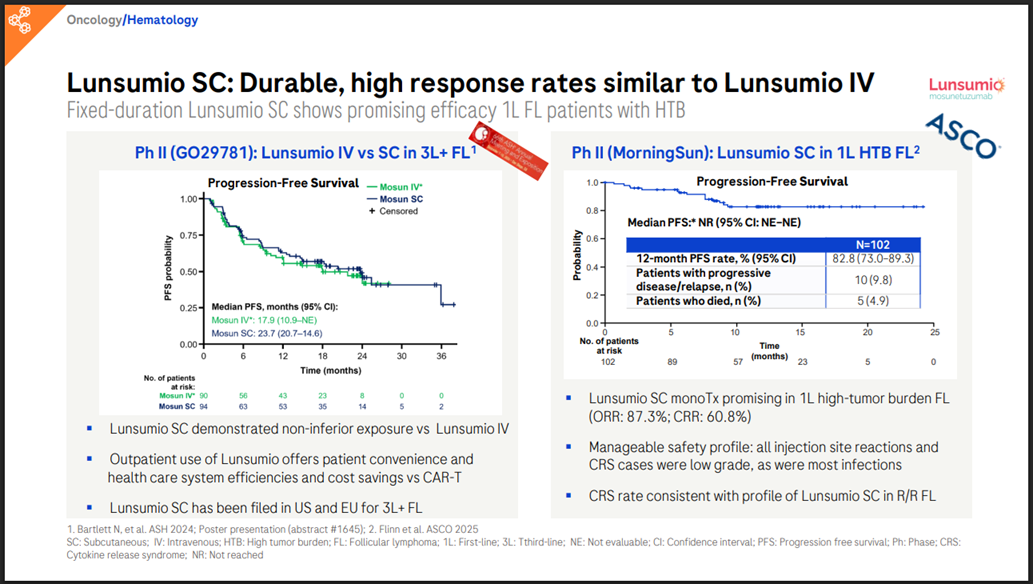Click the value 'Mosun IV*: 17.9 (10.9–NE)'
The width and height of the screenshot is (1033, 584).
click(264, 320)
